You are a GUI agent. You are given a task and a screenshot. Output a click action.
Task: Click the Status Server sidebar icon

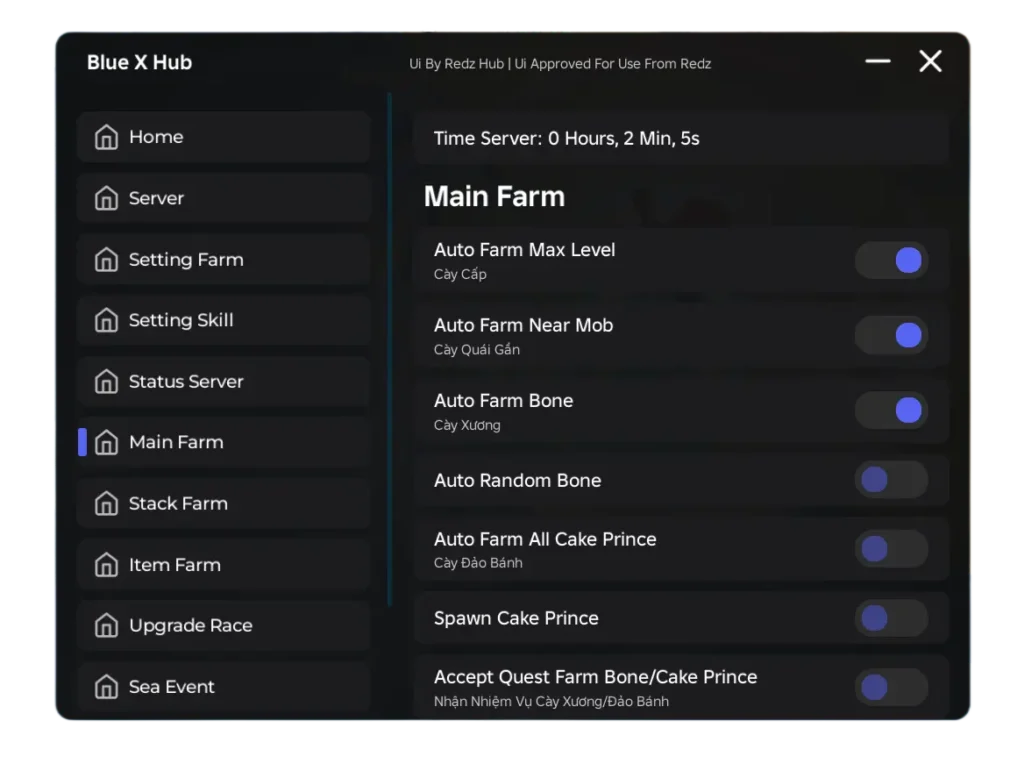tap(106, 382)
